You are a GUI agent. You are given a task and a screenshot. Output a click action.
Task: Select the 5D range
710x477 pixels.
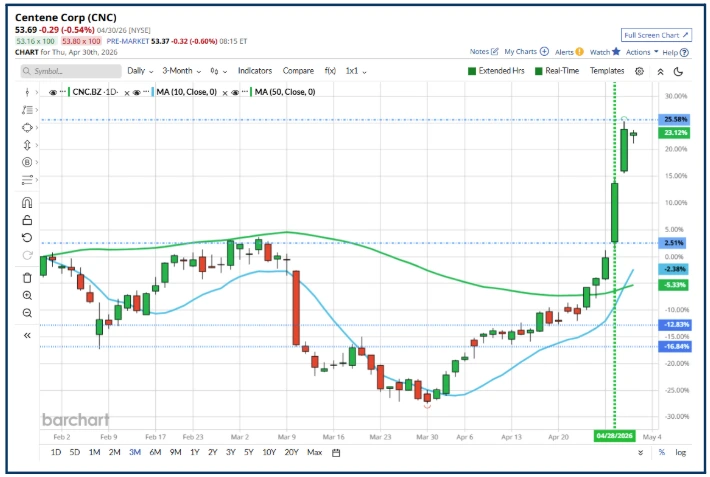pos(75,452)
